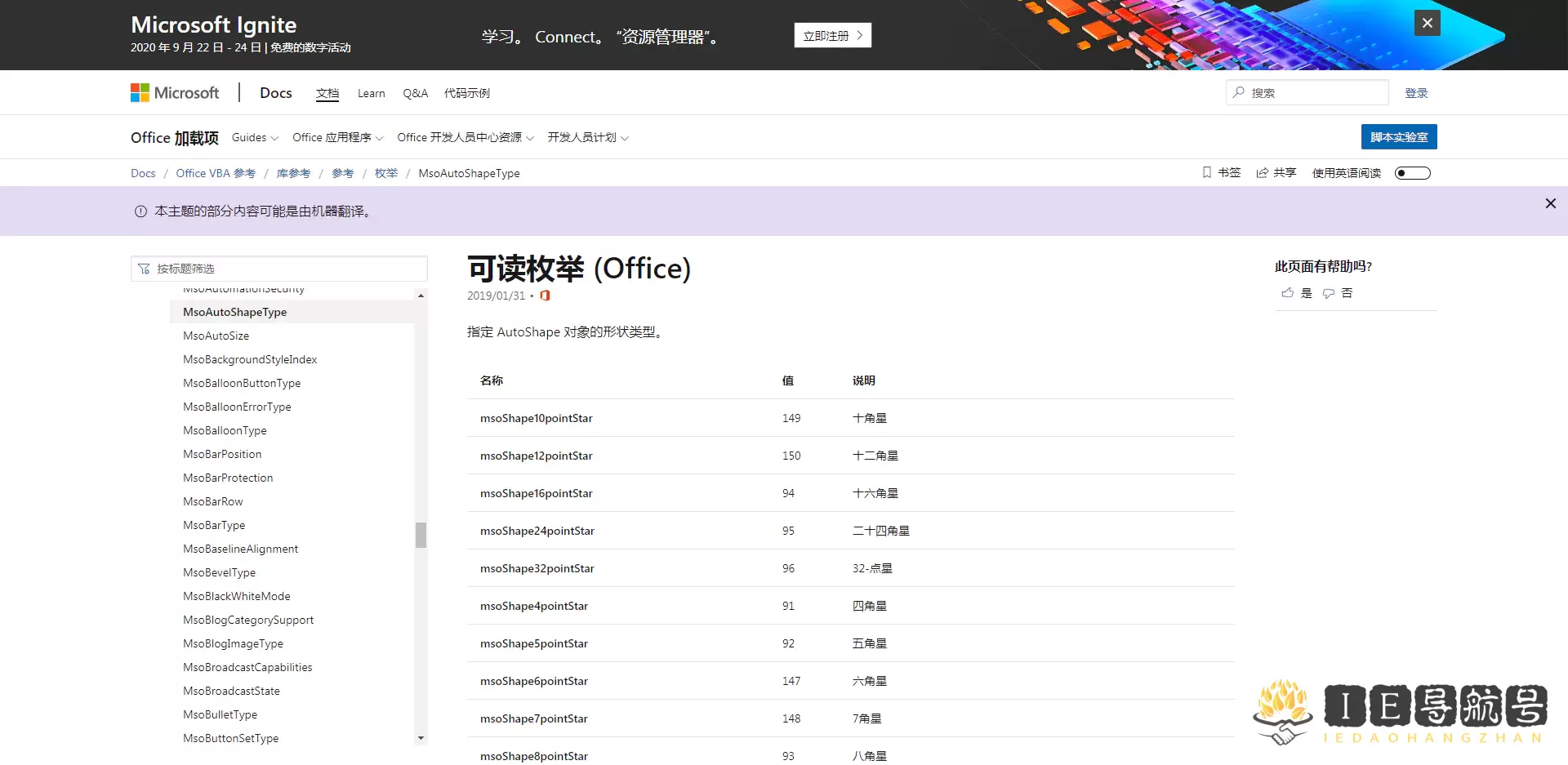The image size is (1568, 765).
Task: Click the search magnifier icon
Action: [x=1239, y=92]
